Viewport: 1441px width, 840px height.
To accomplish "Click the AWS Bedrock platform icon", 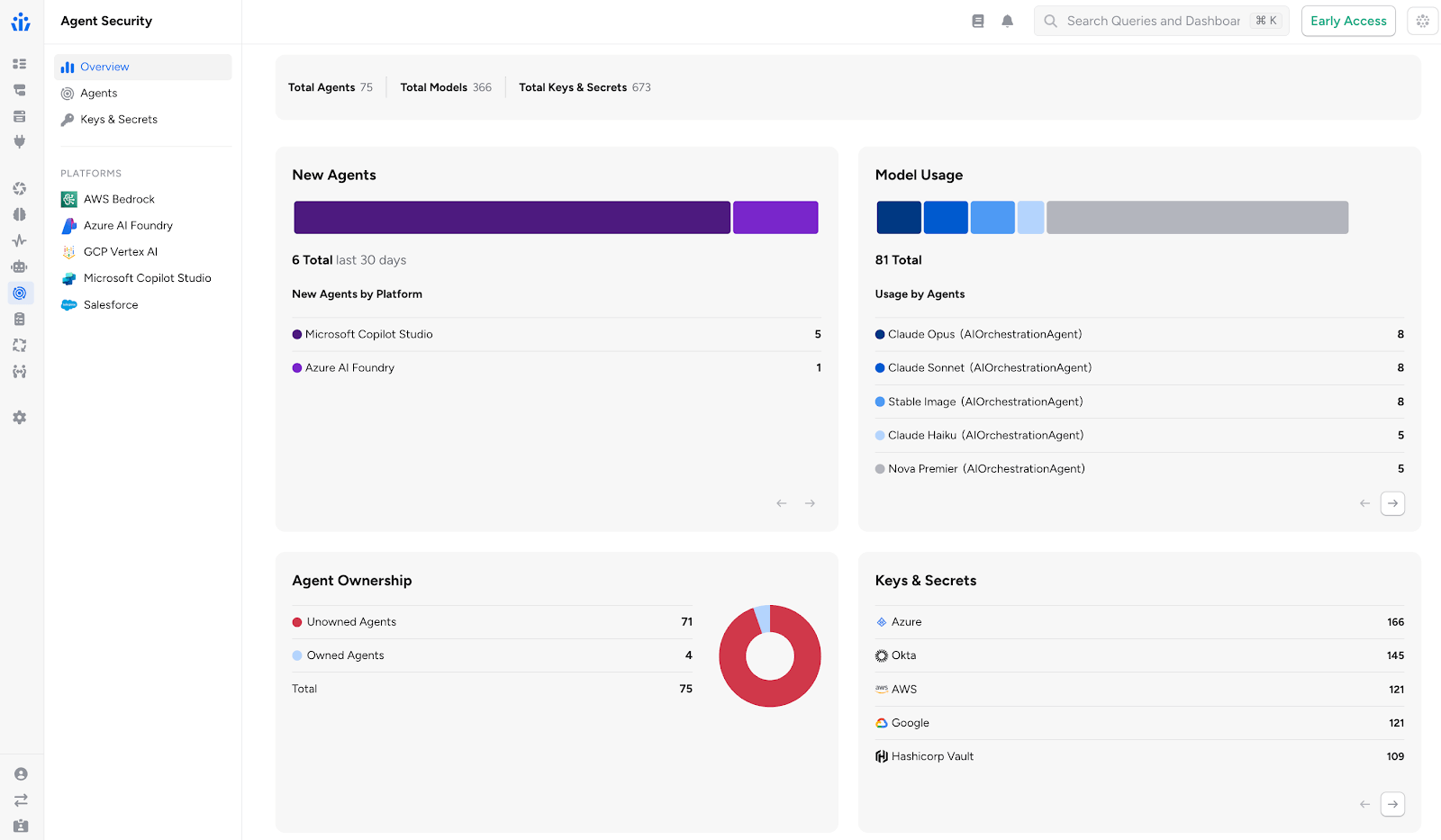I will (69, 199).
